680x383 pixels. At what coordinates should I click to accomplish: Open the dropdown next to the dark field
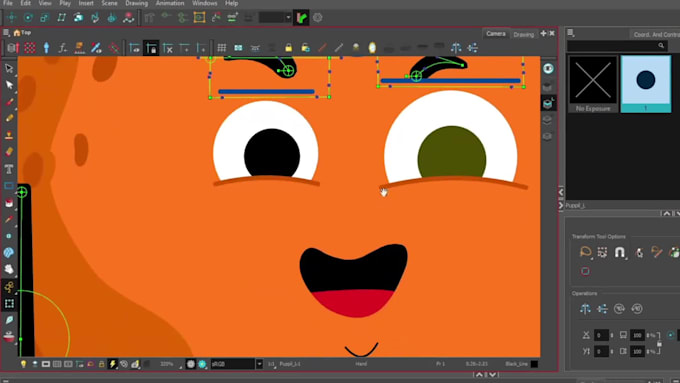[288, 18]
